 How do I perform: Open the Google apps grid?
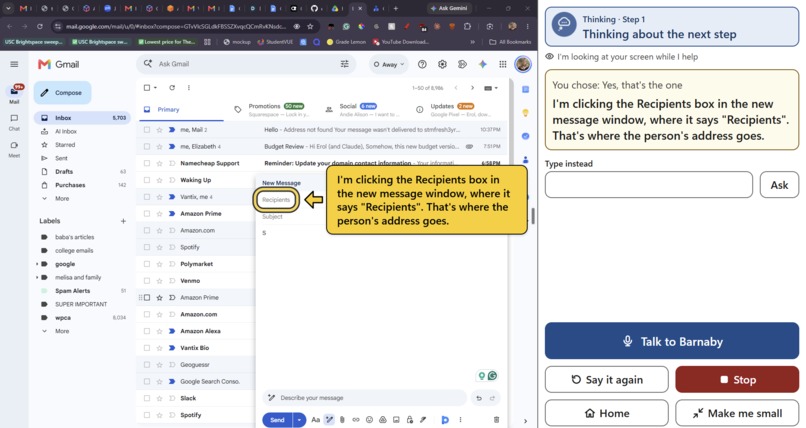click(503, 64)
